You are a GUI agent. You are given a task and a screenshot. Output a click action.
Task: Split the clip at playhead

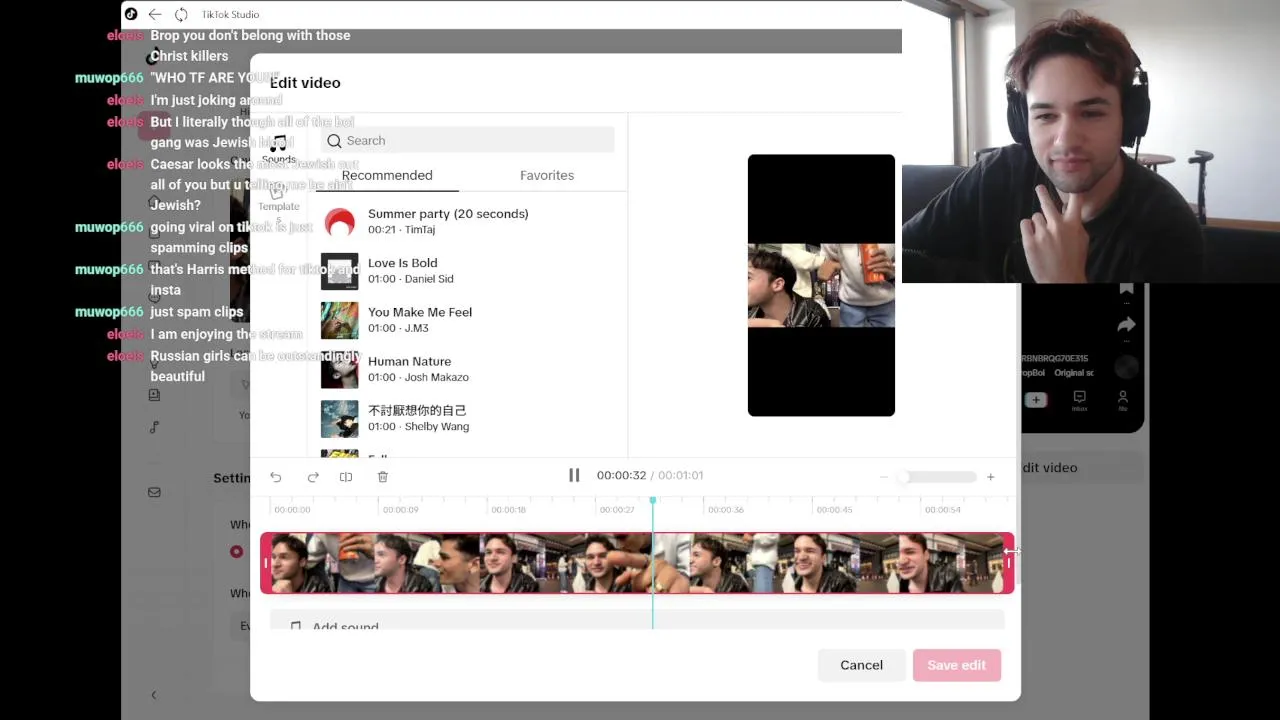pos(346,477)
